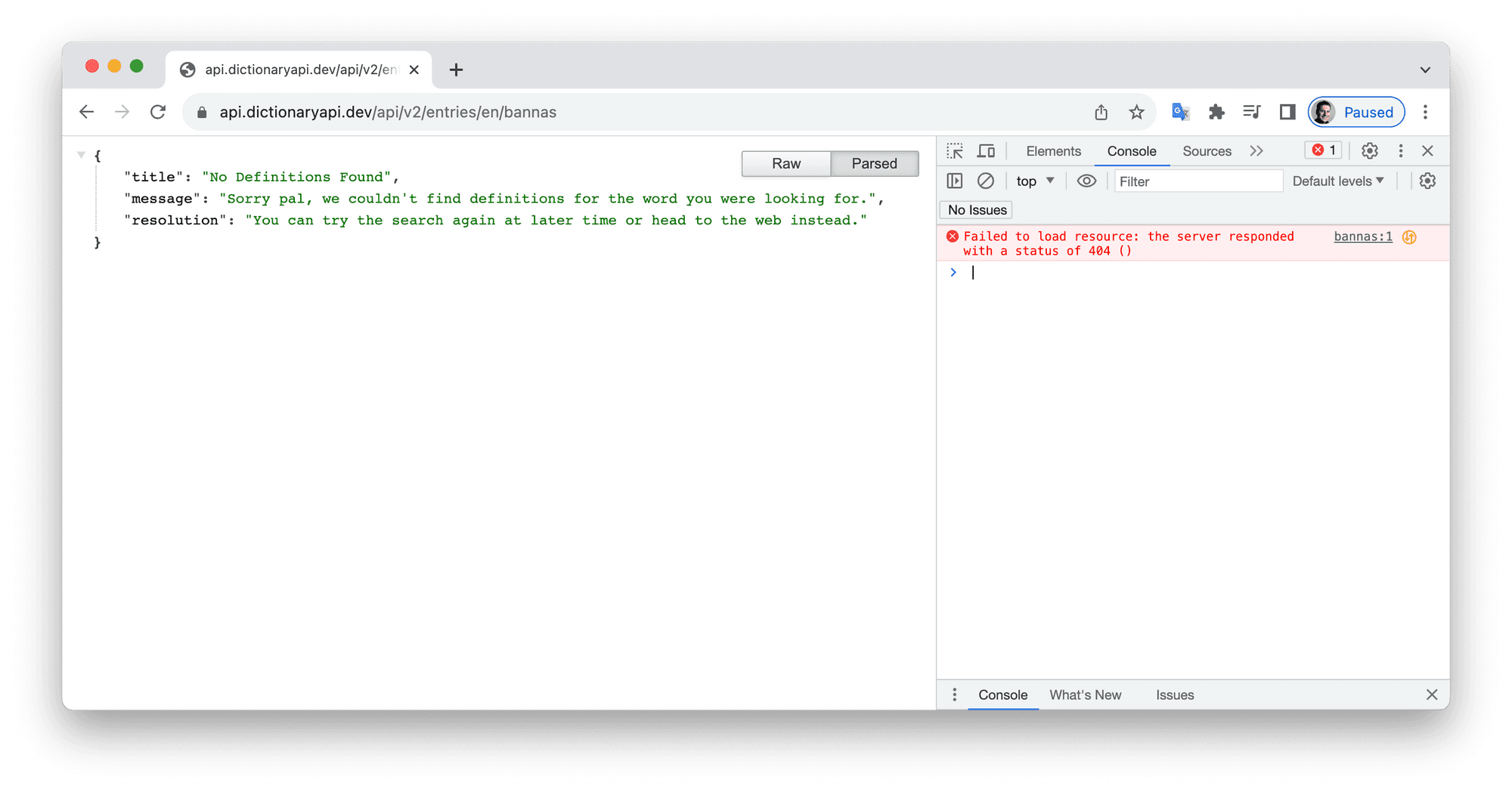Open console settings gear next to Default levels

click(1427, 181)
